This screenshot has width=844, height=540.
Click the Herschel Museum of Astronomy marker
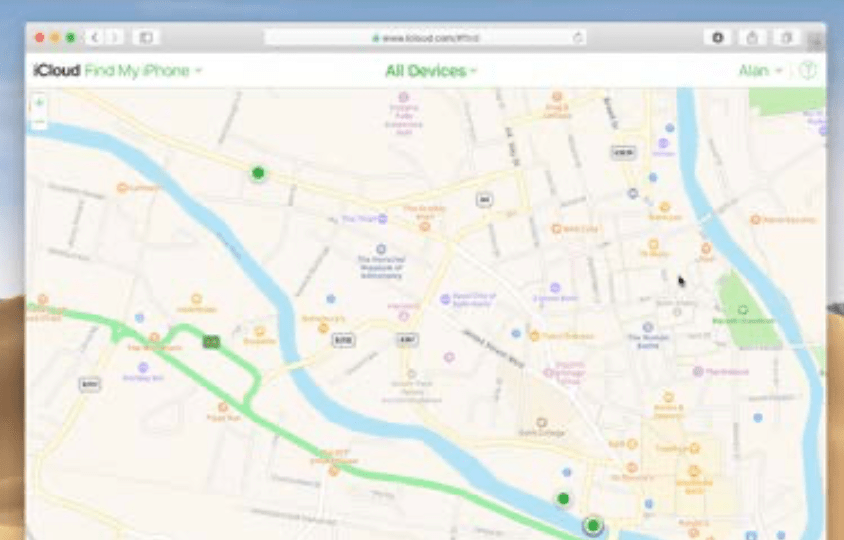click(381, 249)
